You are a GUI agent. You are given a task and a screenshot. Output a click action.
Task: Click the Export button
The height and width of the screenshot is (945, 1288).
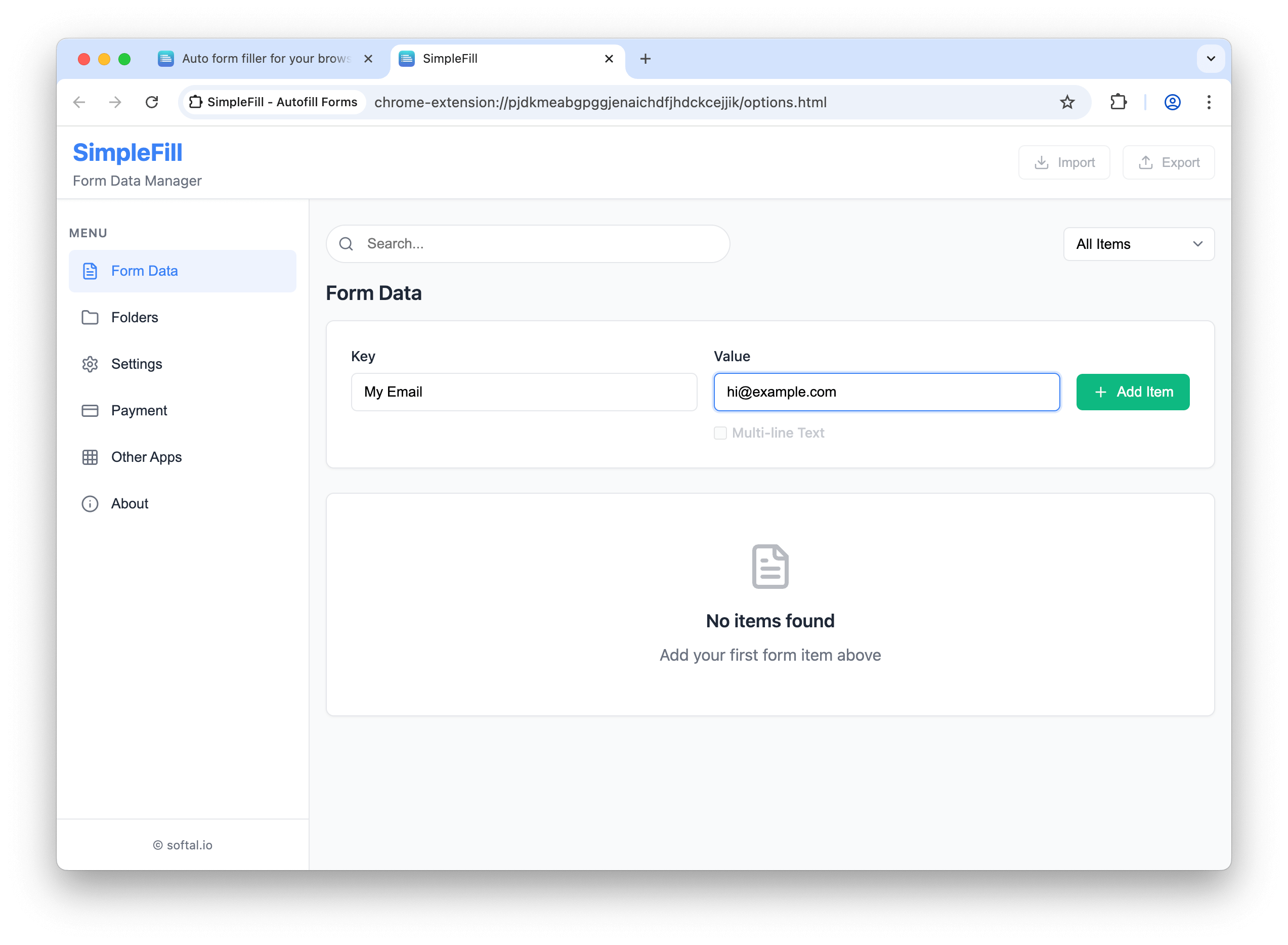tap(1168, 162)
